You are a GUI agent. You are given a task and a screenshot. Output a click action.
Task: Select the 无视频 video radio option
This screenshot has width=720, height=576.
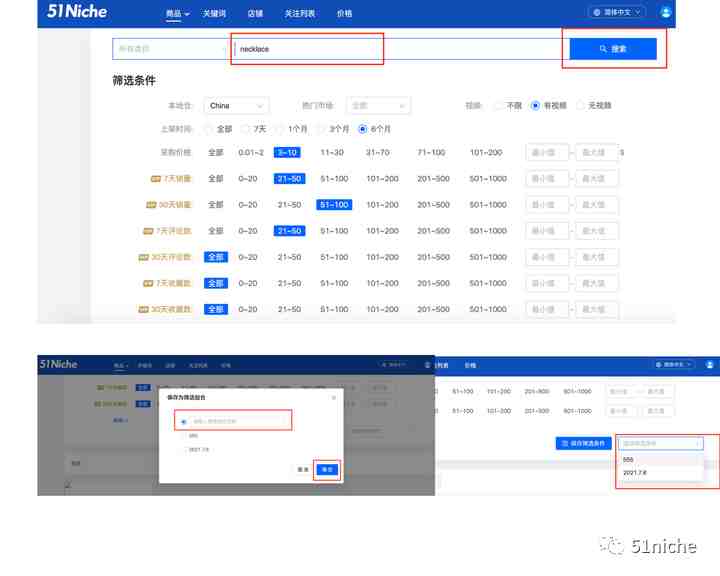[580, 106]
